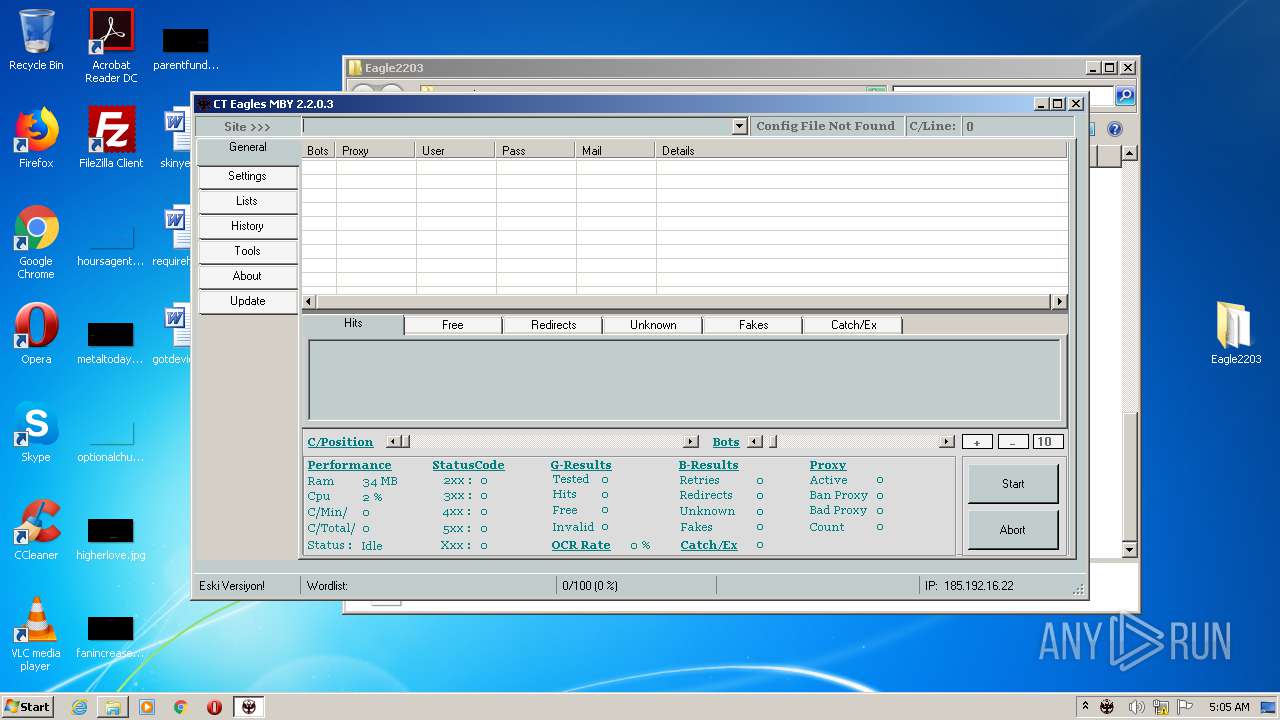Launch Acrobat Reader DC desktop icon
Viewport: 1280px width, 720px height.
tap(111, 46)
